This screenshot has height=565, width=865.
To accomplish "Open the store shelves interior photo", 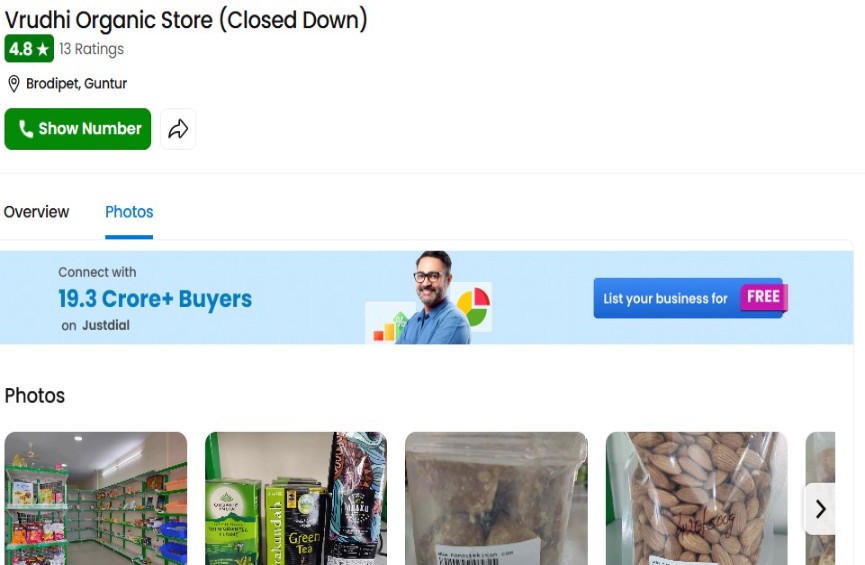I will tap(96, 498).
